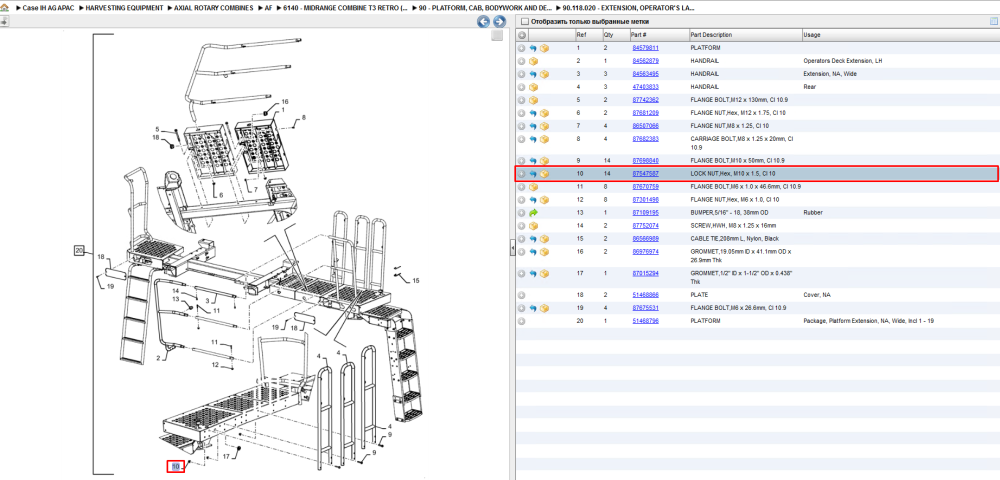Screen dimensions: 1000x480
Task: Click the box icon in Ref 7 row
Action: coord(544,126)
